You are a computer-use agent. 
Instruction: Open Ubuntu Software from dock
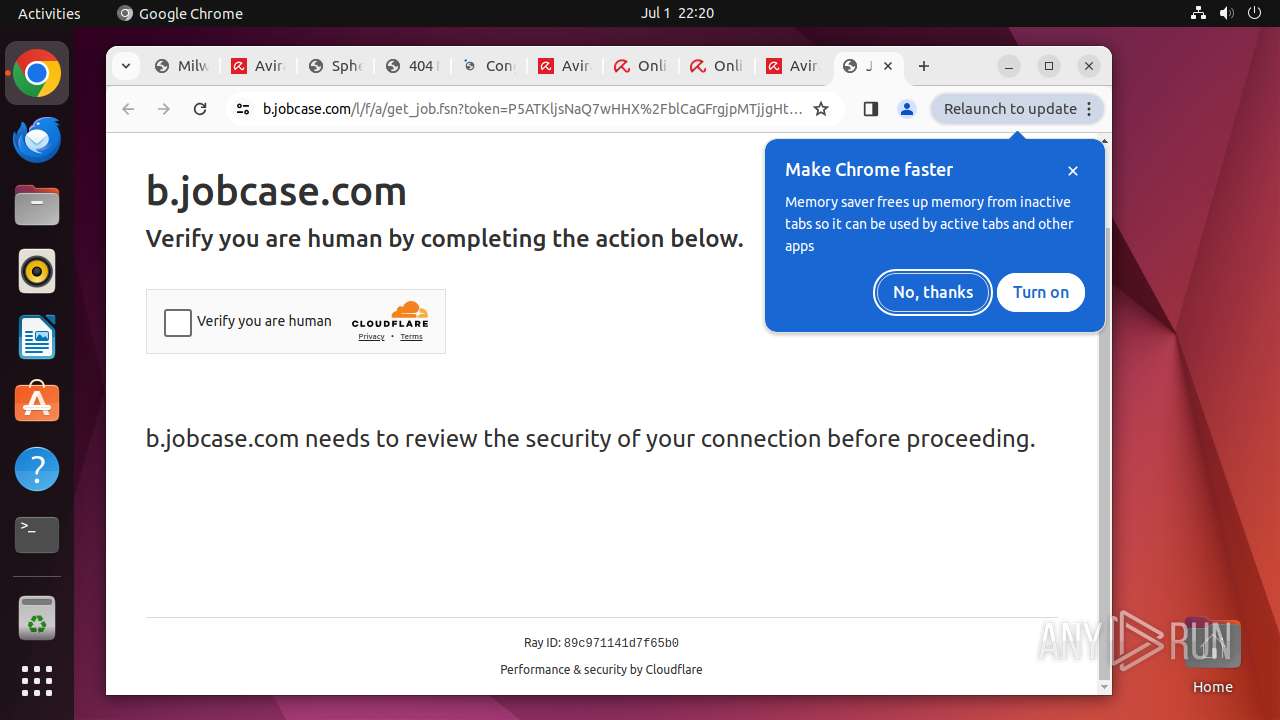[x=37, y=403]
